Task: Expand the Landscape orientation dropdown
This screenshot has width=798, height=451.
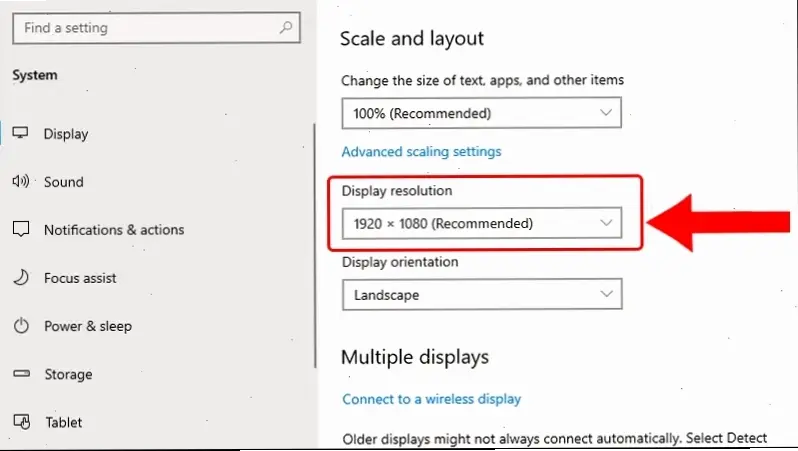Action: tap(482, 294)
